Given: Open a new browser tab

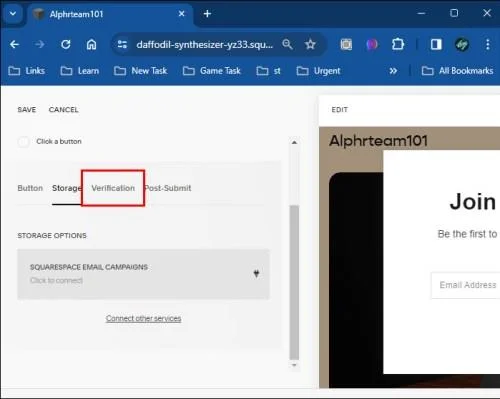Looking at the screenshot, I should pos(207,14).
